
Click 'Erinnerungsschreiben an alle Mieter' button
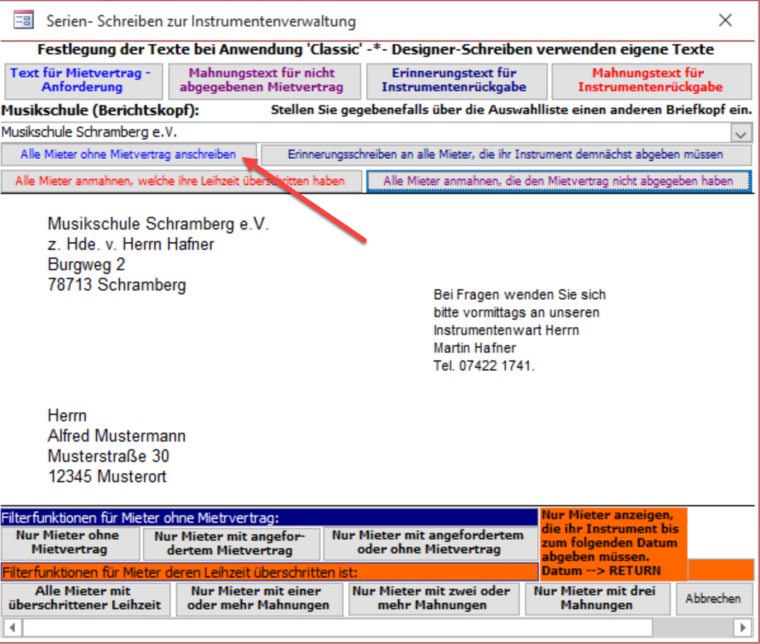(x=505, y=155)
